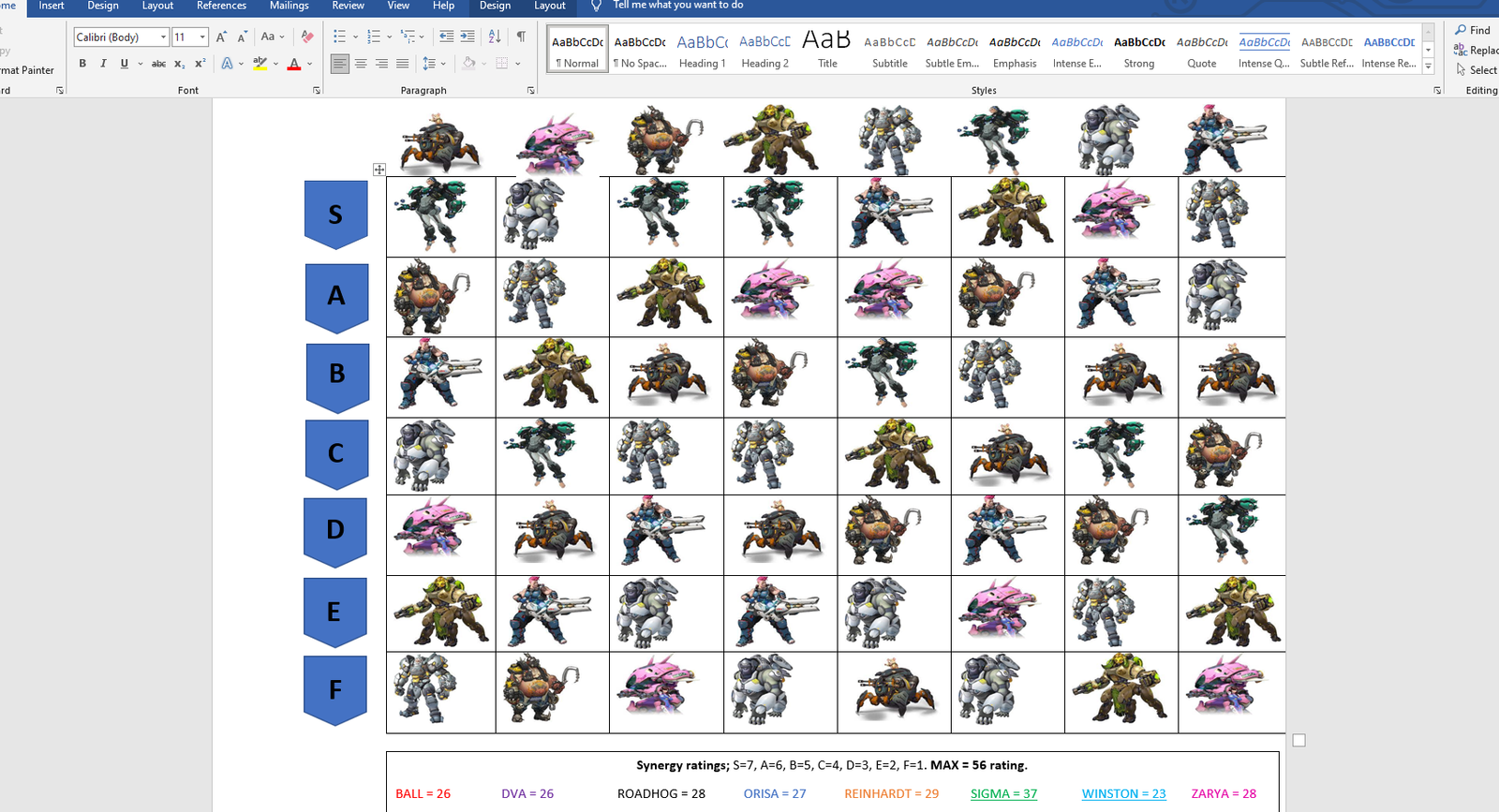Click the table move handle
The height and width of the screenshot is (812, 1499).
[379, 170]
